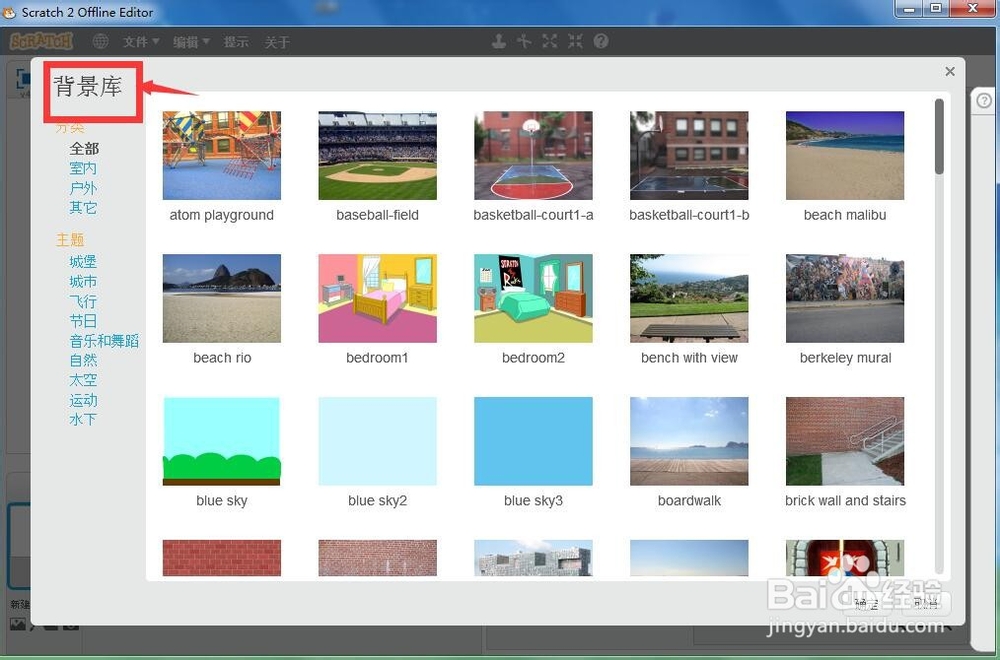
Task: Choose backdrop from library icon under 新建
Action: point(18,624)
